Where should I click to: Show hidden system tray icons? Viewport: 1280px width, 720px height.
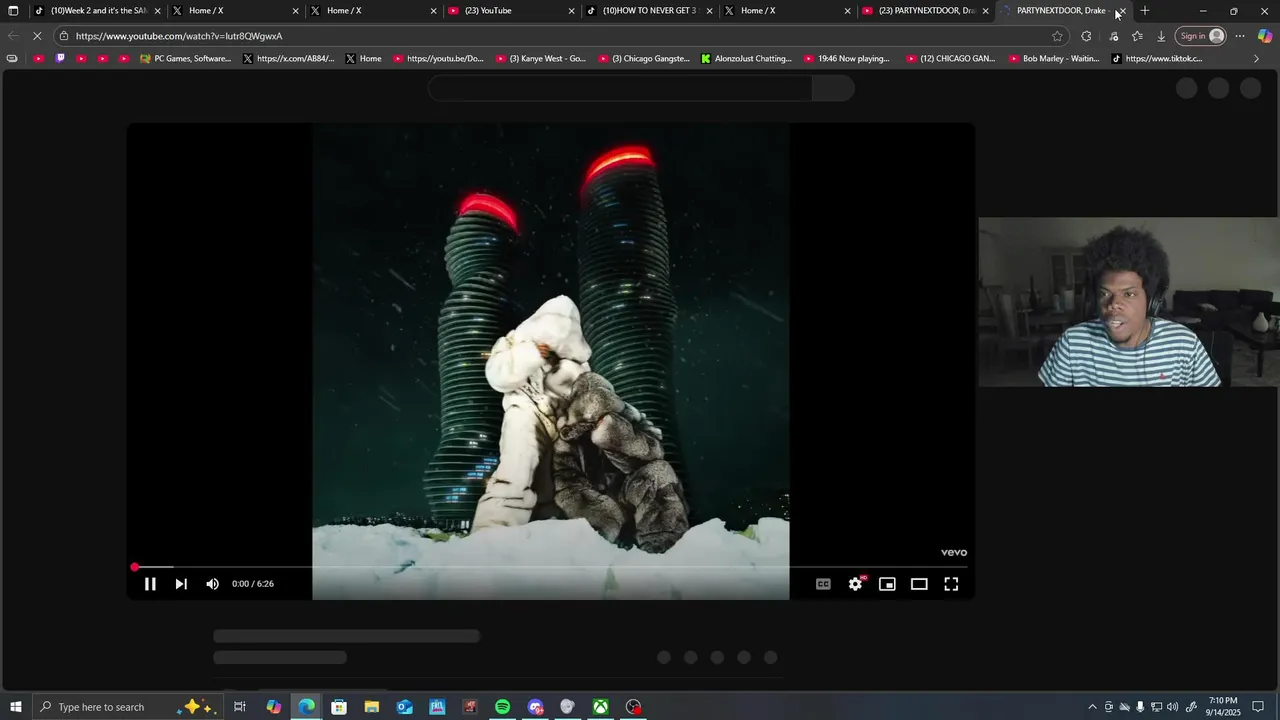[1092, 707]
